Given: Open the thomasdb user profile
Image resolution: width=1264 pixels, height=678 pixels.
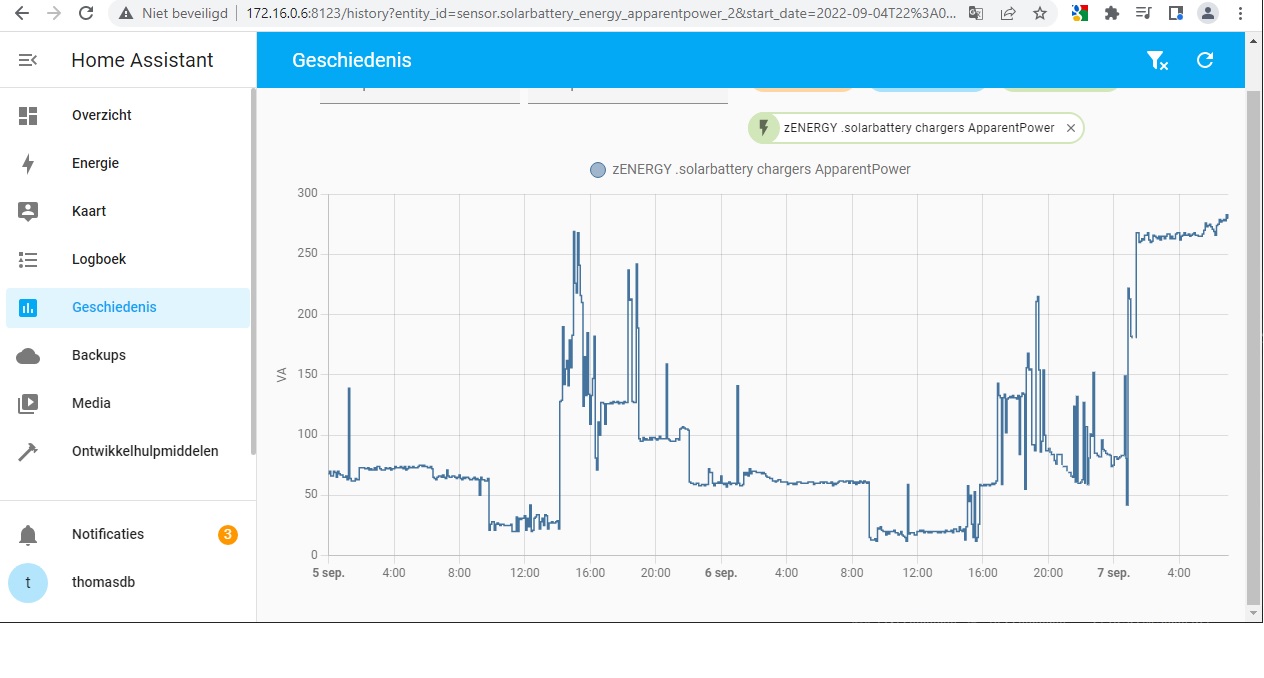Looking at the screenshot, I should (x=103, y=582).
